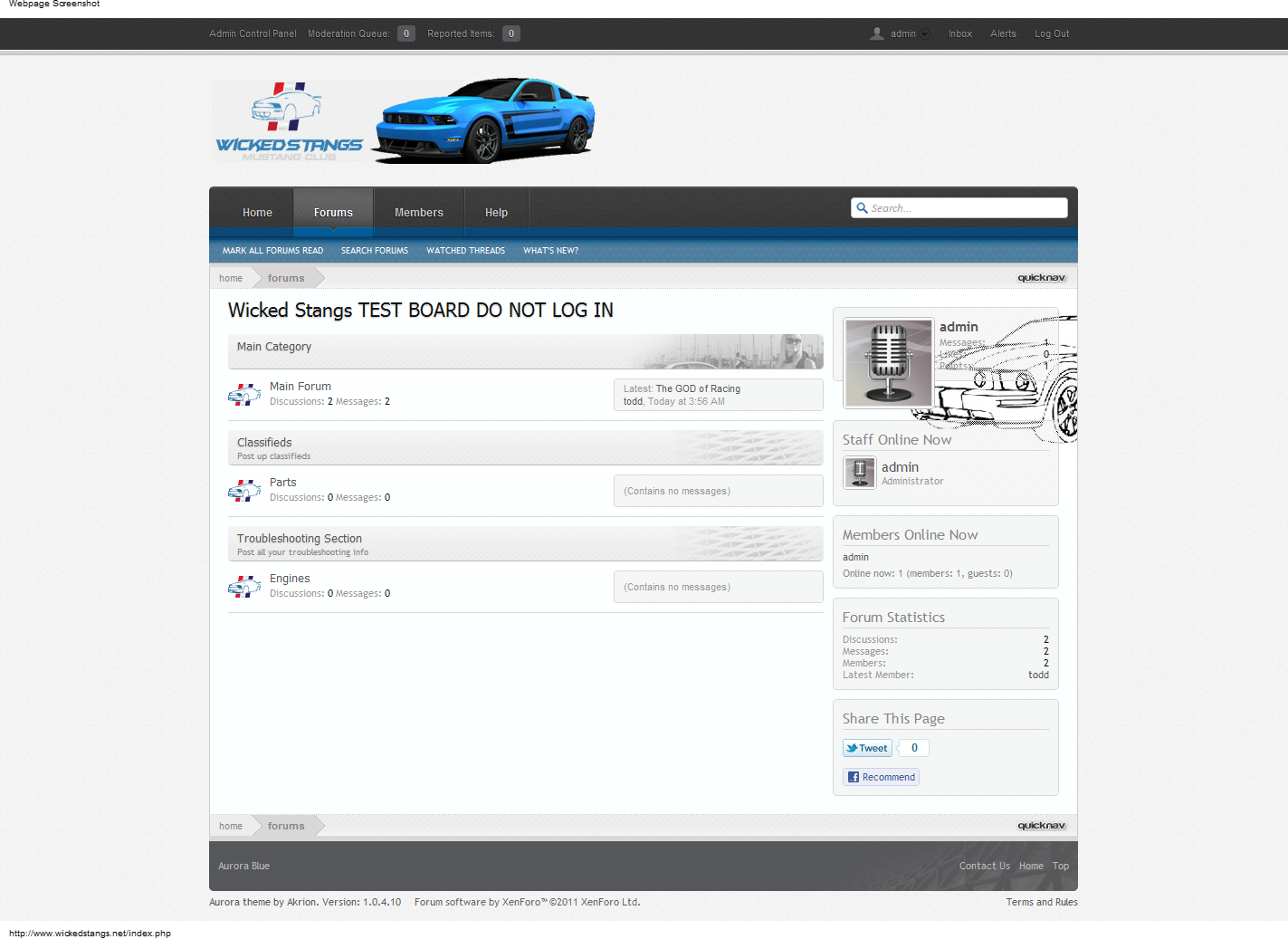This screenshot has width=1288, height=939.
Task: Click the Engines forum car icon
Action: pyautogui.click(x=244, y=586)
